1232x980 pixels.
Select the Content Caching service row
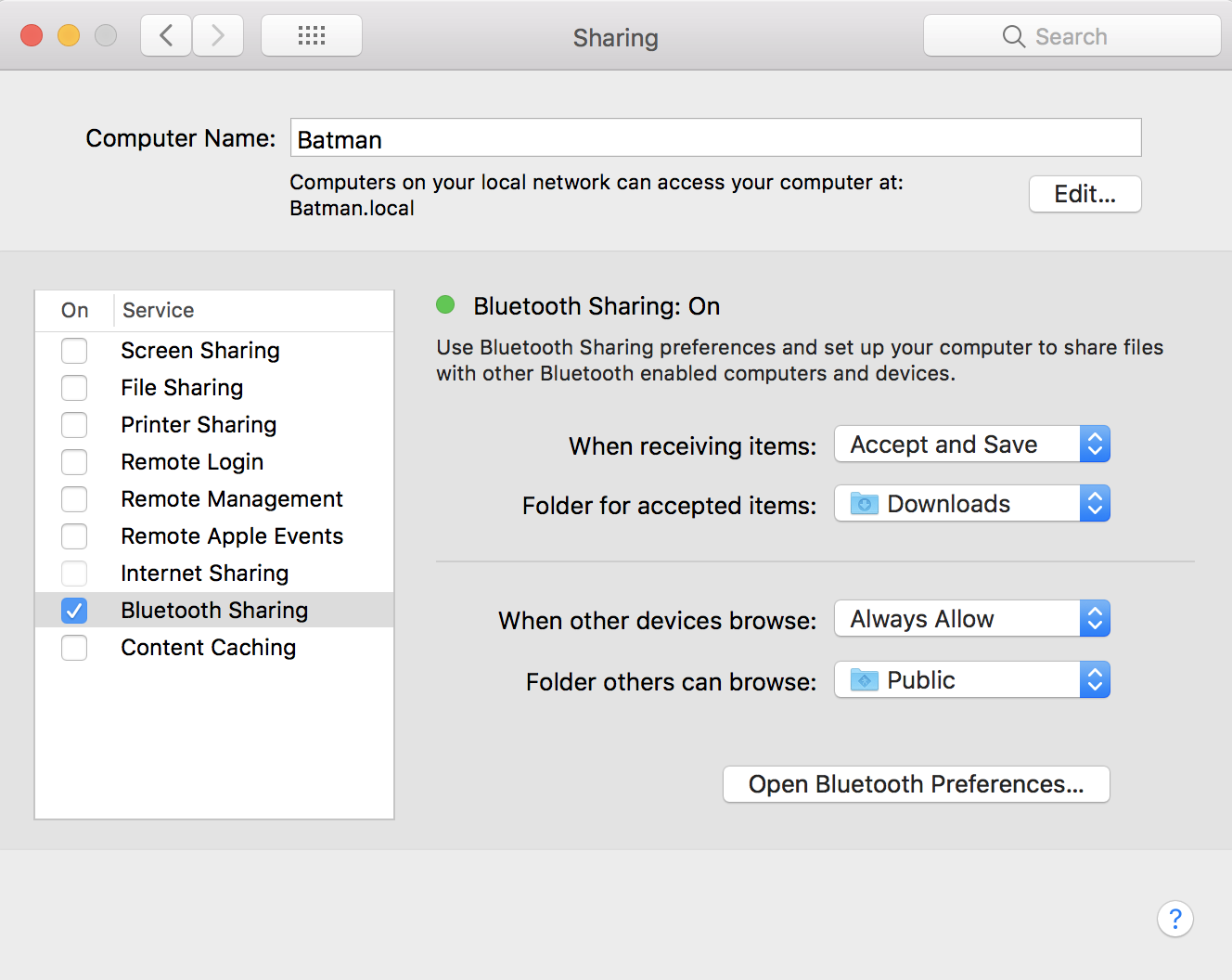(x=214, y=648)
